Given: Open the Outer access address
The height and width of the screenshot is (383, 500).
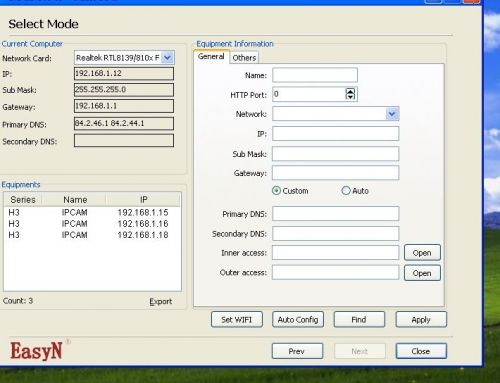Looking at the screenshot, I should tap(422, 273).
